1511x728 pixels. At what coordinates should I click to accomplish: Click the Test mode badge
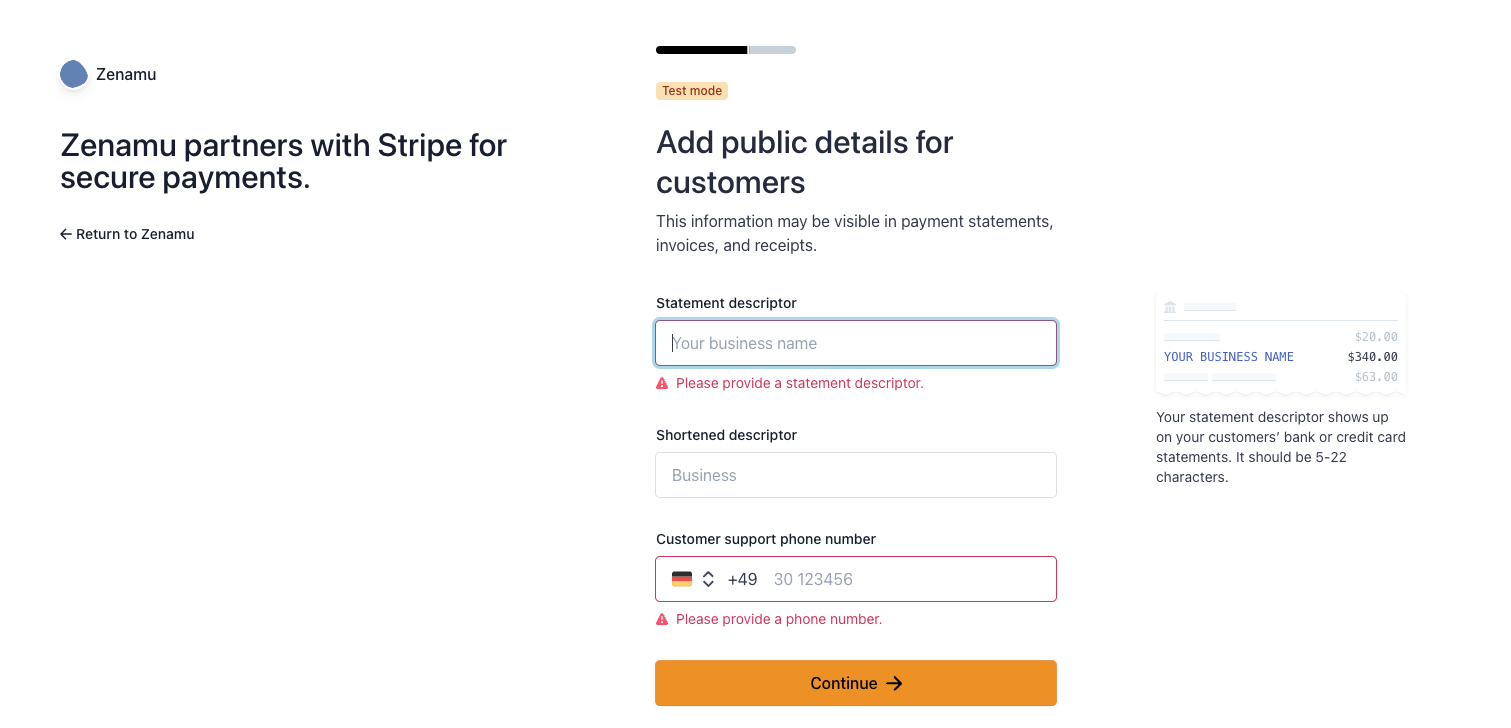(692, 91)
